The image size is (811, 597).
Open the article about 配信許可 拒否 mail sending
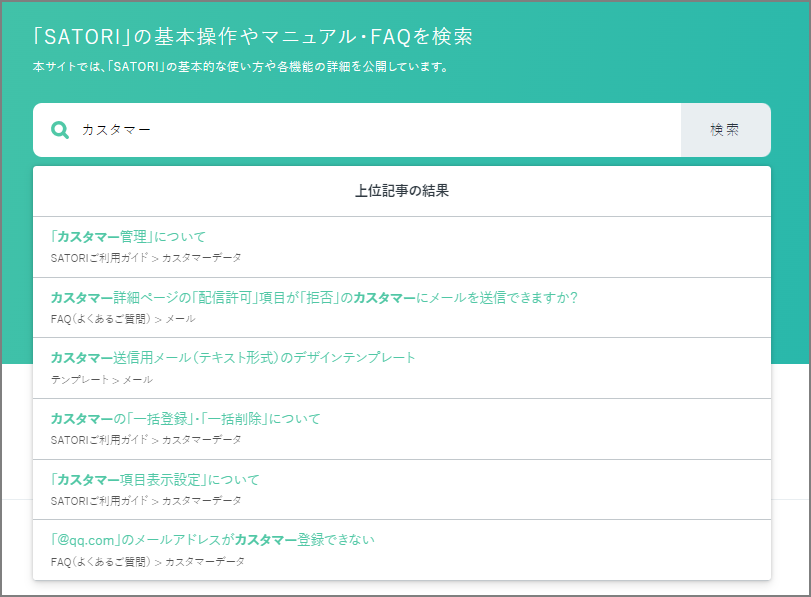pos(314,297)
